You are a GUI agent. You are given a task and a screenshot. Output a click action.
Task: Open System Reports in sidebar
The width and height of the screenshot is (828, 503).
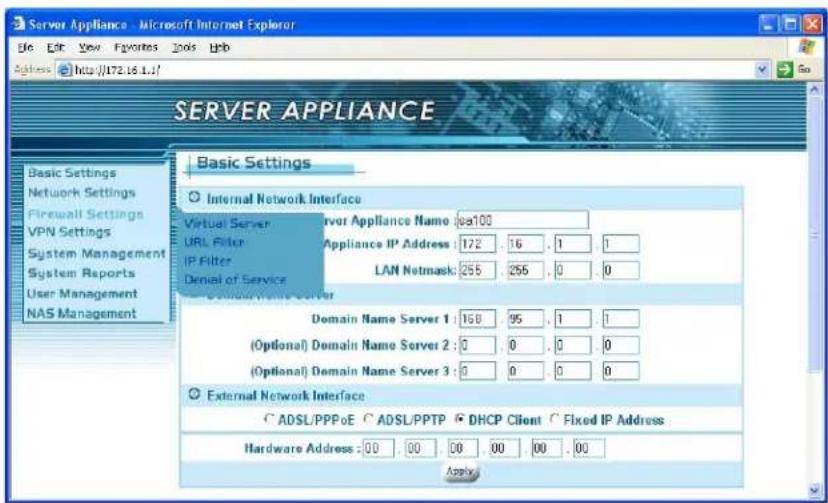pyautogui.click(x=81, y=273)
